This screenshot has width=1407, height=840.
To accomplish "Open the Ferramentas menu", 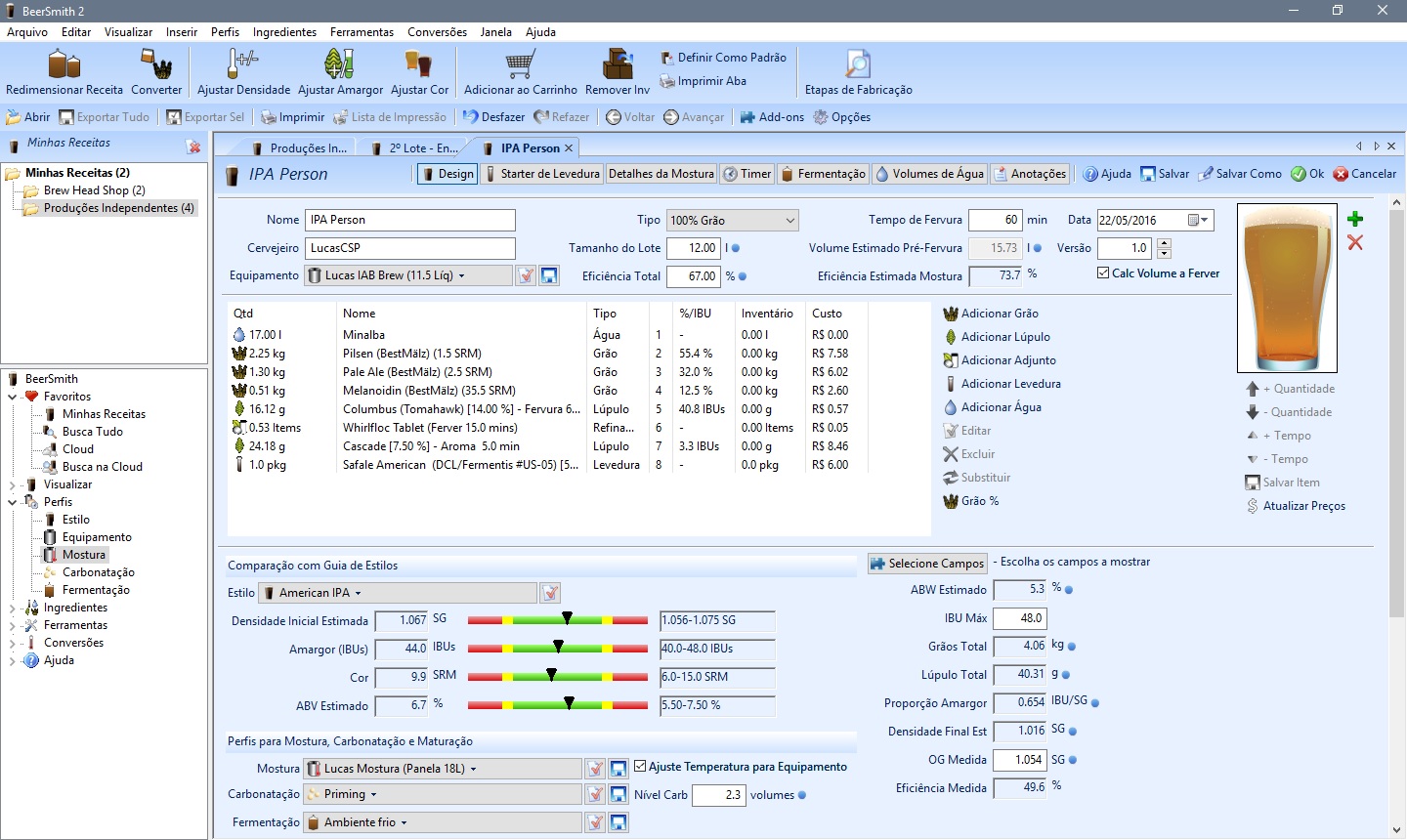I will (x=362, y=32).
